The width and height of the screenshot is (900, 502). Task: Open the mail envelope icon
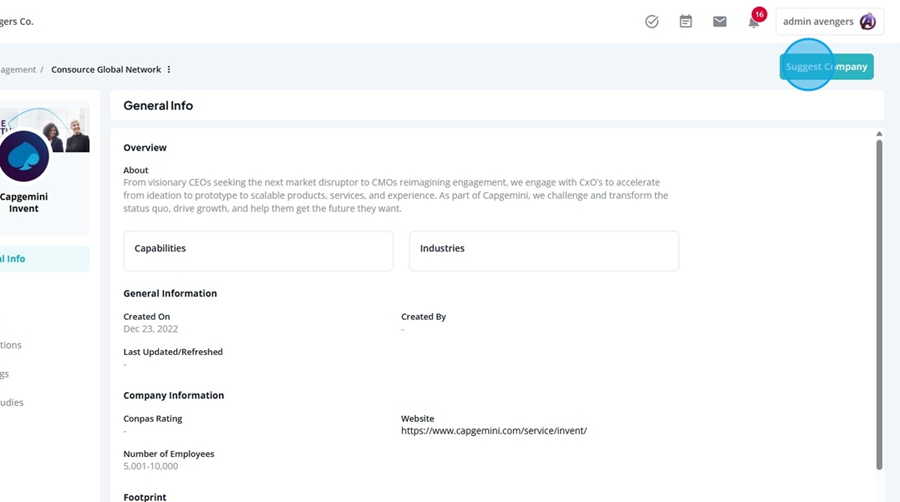(x=720, y=22)
